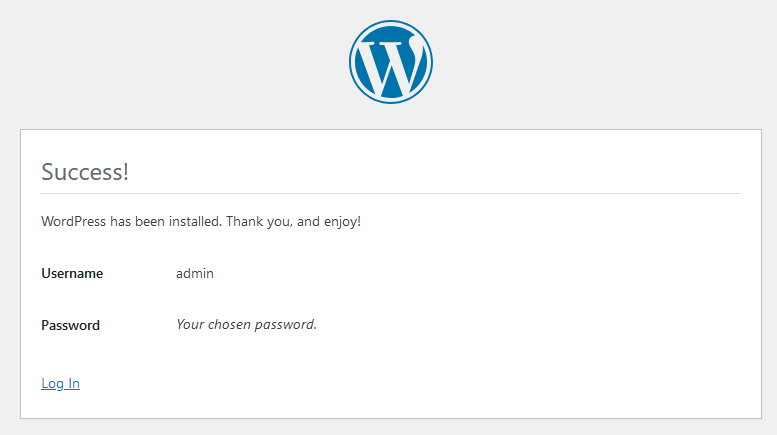The image size is (777, 435).
Task: Click the WordPress logo at the top
Action: coord(390,61)
